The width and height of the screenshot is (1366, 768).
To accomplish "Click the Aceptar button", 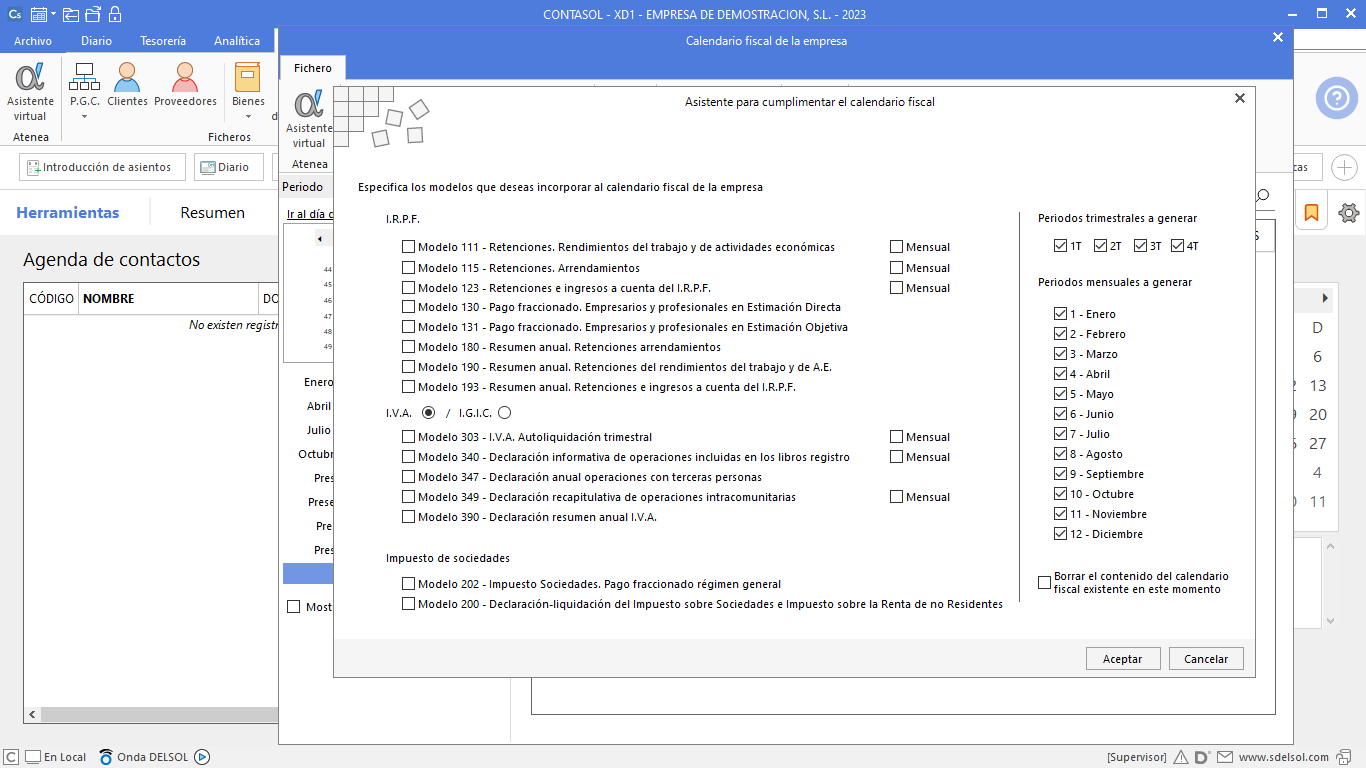I will 1122,659.
